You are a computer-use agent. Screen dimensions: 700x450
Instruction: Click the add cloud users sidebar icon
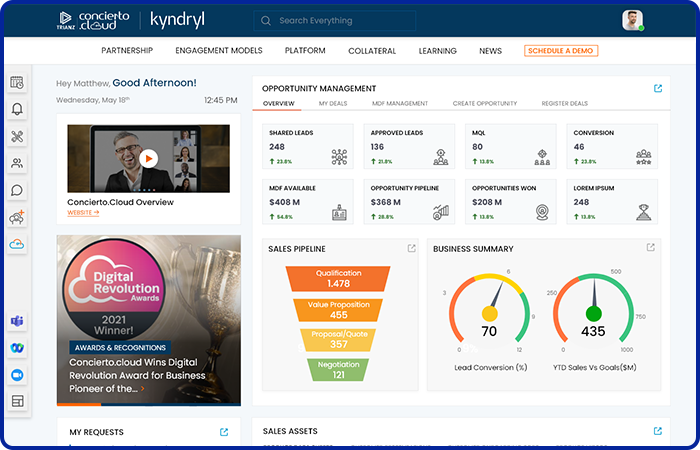(17, 217)
